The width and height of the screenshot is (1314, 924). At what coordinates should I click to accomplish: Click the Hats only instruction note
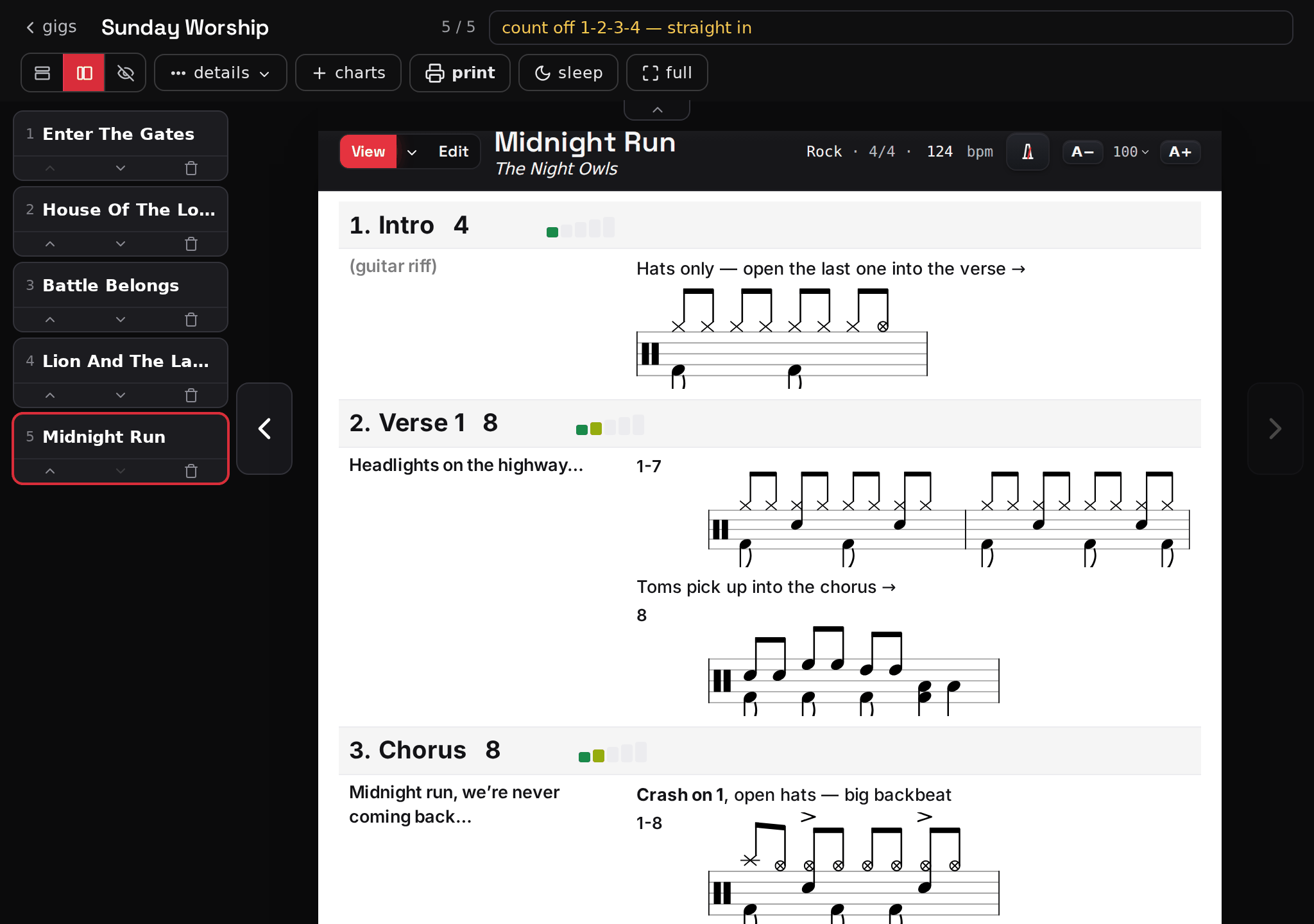831,269
